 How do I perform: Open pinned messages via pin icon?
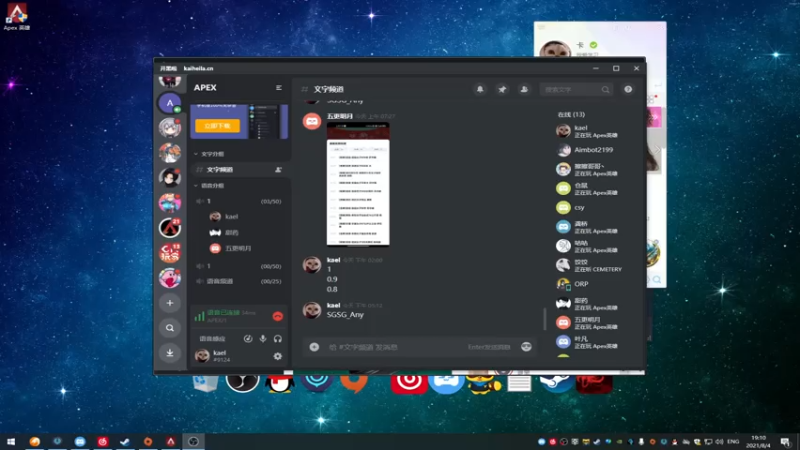click(502, 89)
